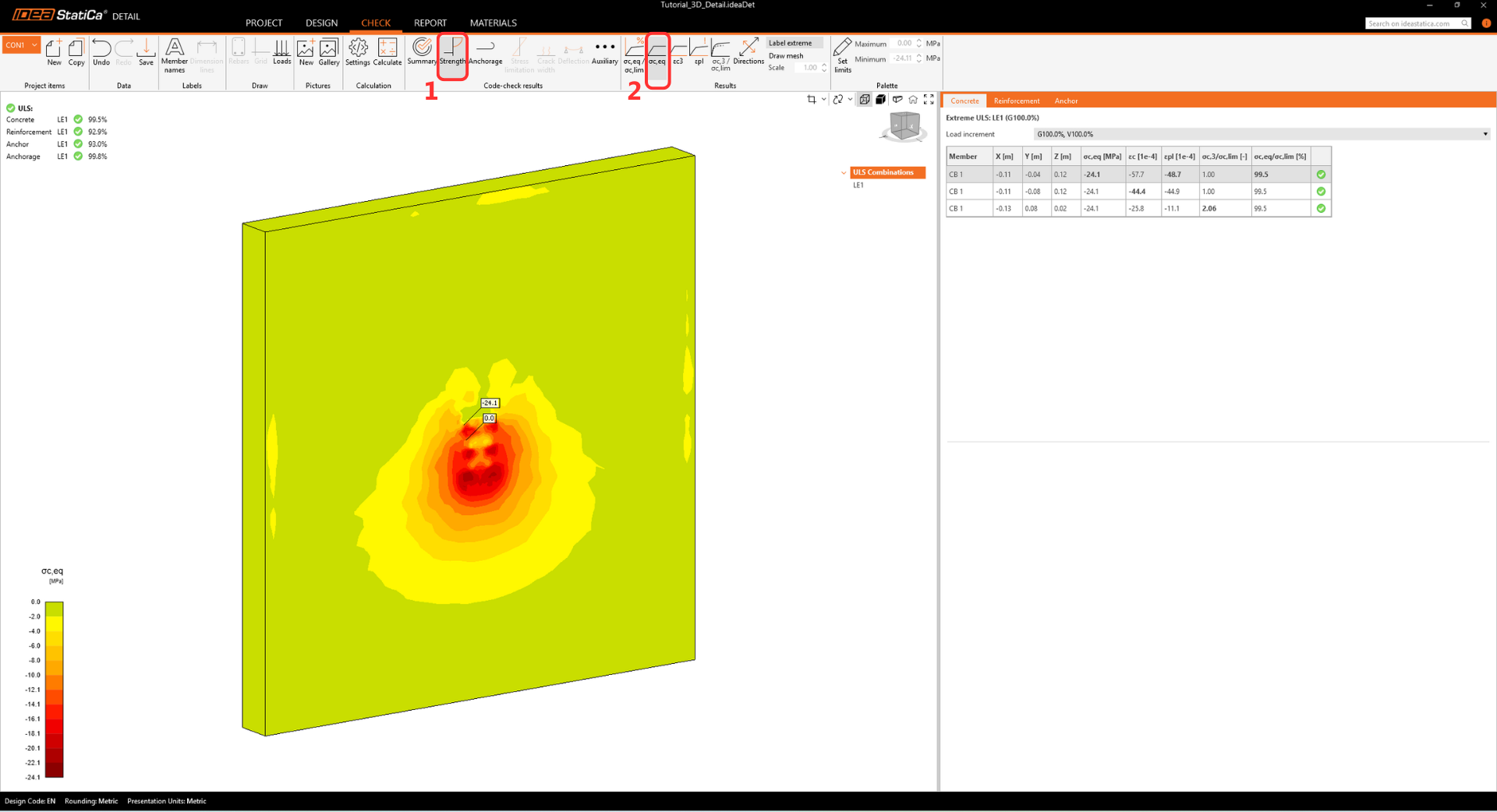Open the CON1 project item dropdown
This screenshot has height=812, width=1497.
click(x=21, y=45)
